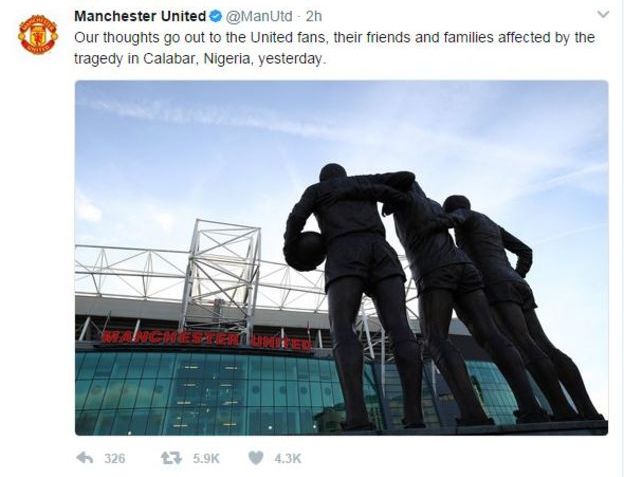Open the Manchester United display name link
The height and width of the screenshot is (477, 624).
click(140, 16)
